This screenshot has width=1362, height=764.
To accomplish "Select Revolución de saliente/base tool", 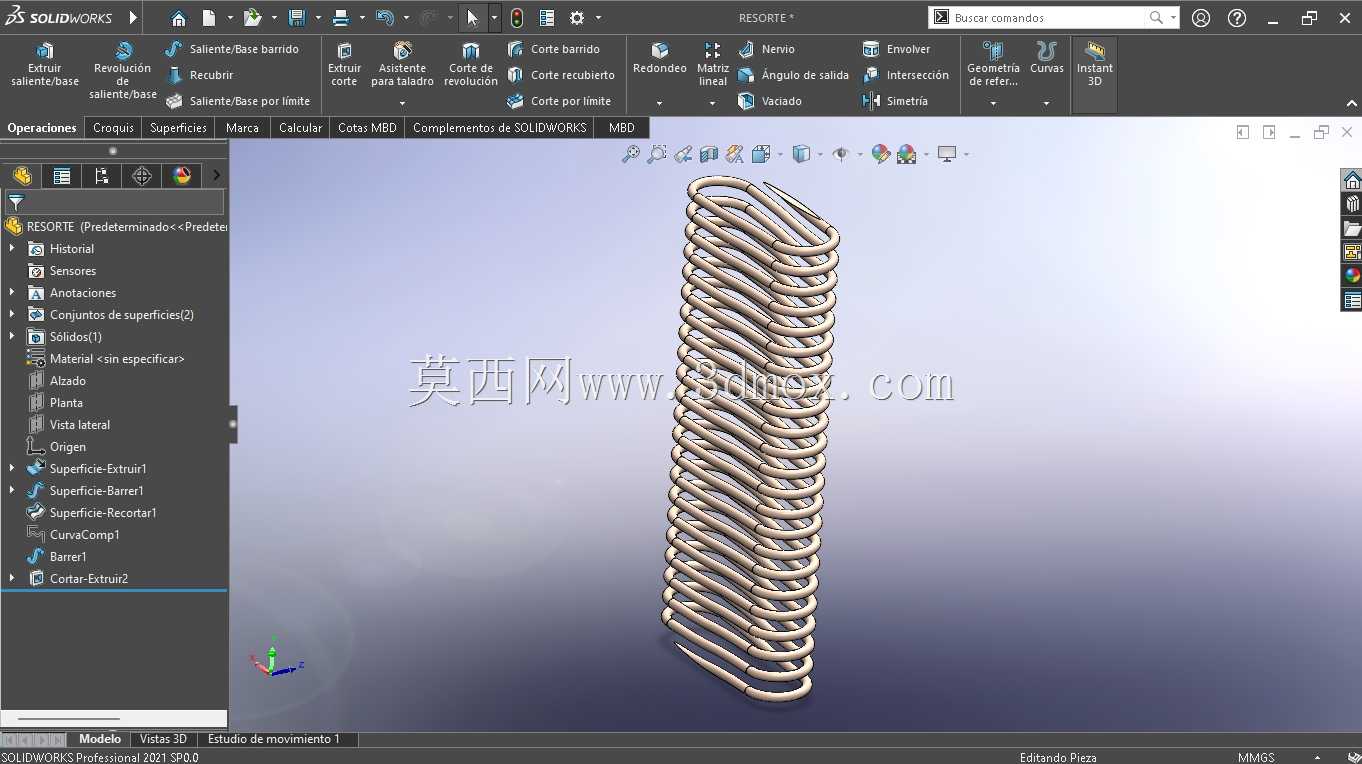I will coord(123,70).
